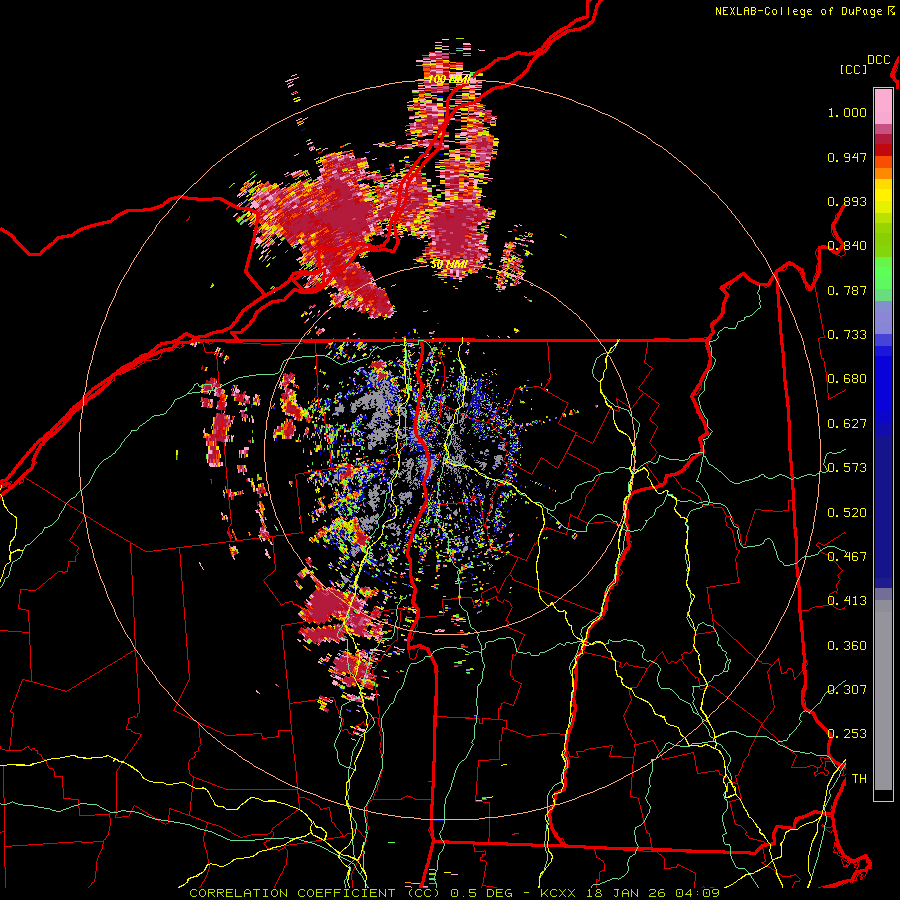Click the 0.680 scale label
The height and width of the screenshot is (900, 900).
(847, 379)
